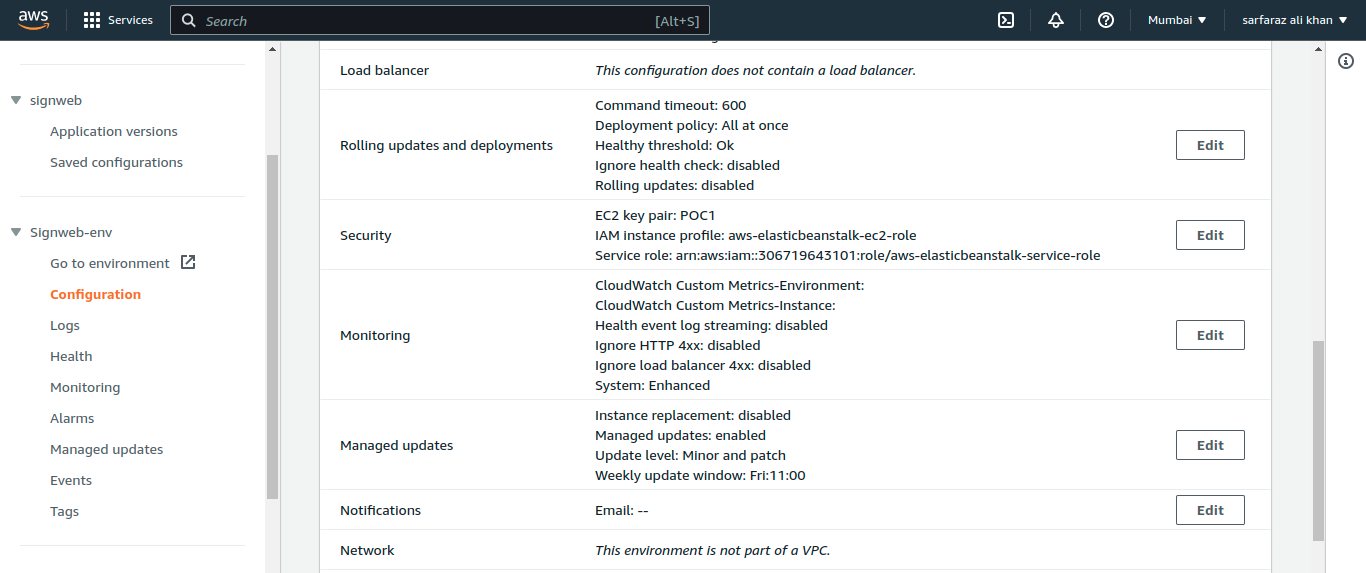This screenshot has width=1366, height=573.
Task: Click 'Ignore HTTP 4xx: disabled' text
Action: coord(677,345)
